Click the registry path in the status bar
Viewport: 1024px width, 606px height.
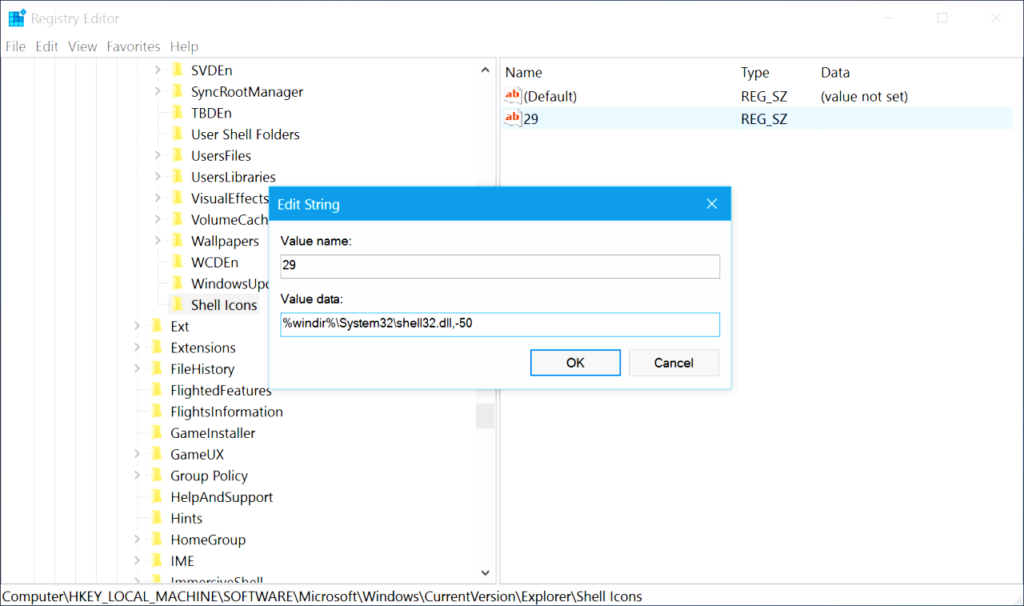322,596
